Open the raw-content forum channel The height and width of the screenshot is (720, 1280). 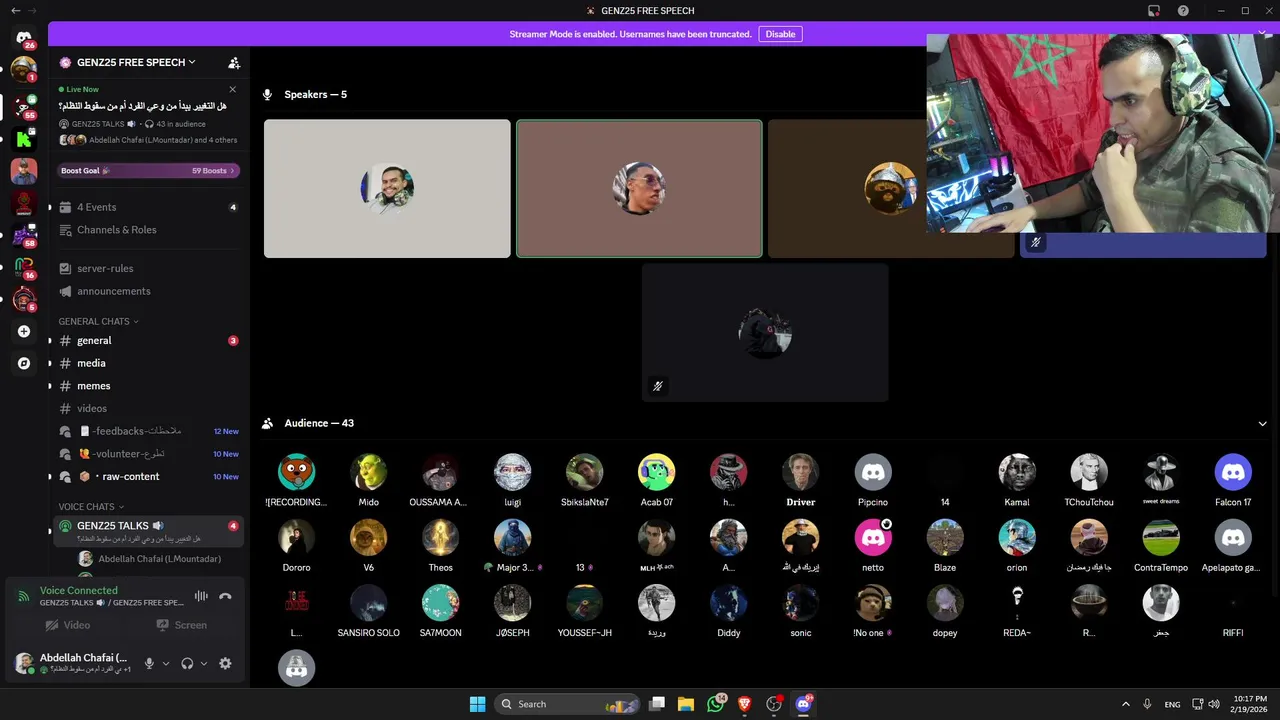[x=149, y=476]
